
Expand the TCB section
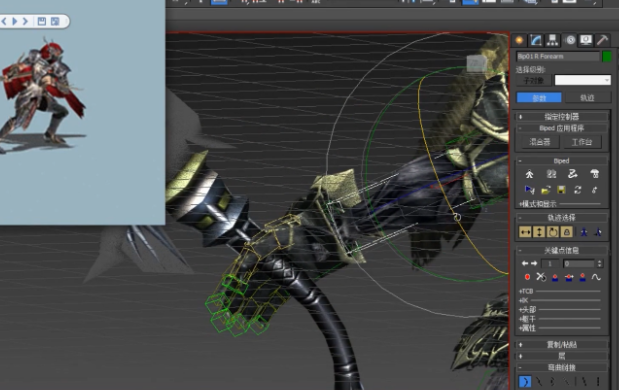(526, 291)
